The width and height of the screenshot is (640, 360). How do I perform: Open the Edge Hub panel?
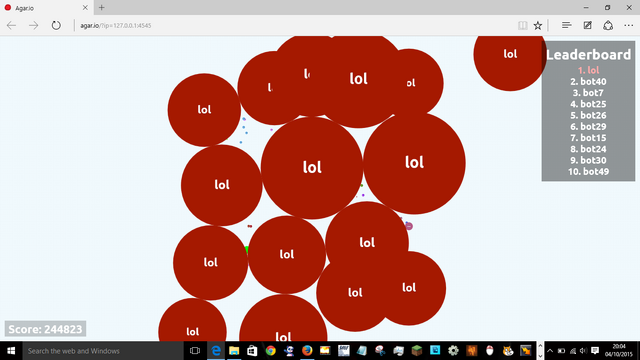click(566, 25)
